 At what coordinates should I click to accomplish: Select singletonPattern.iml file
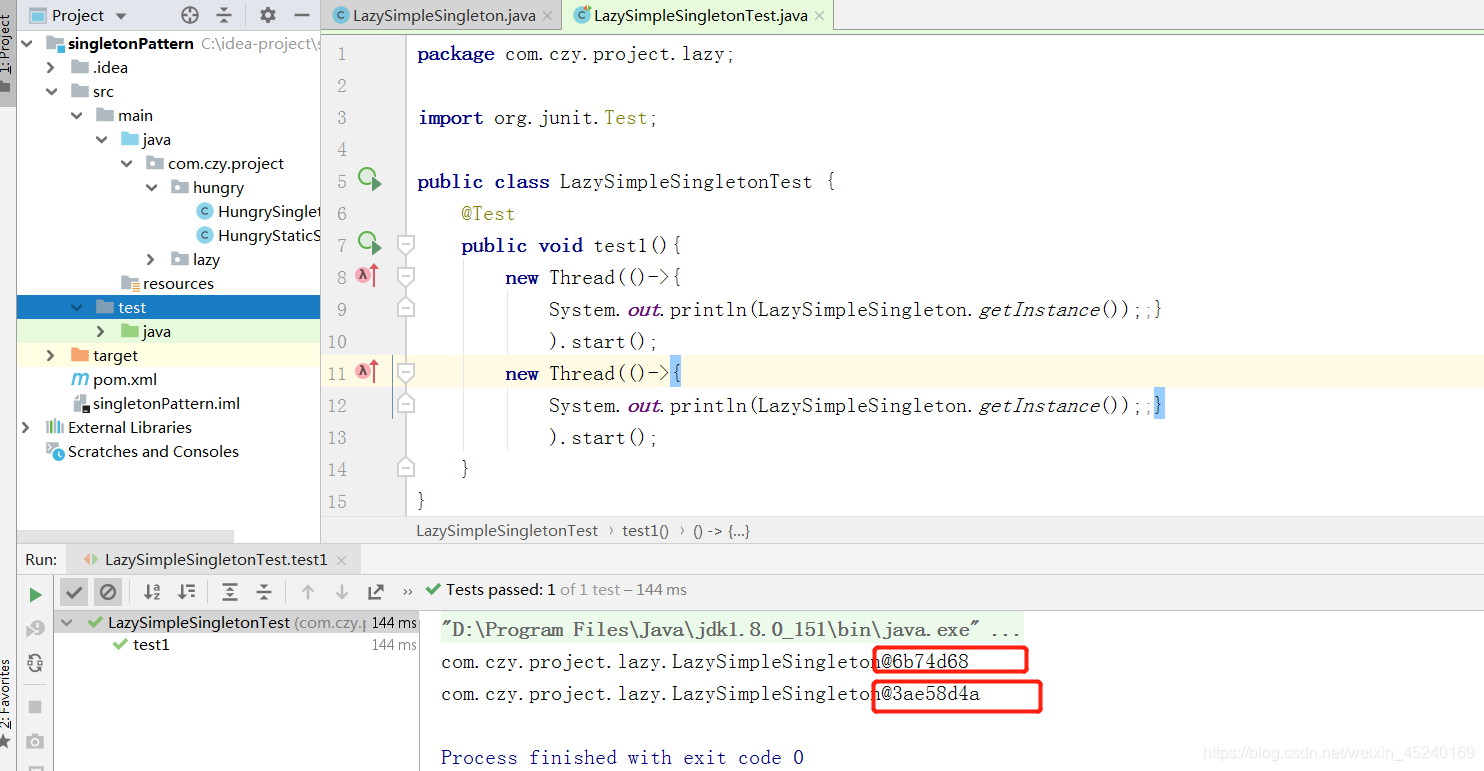point(156,403)
